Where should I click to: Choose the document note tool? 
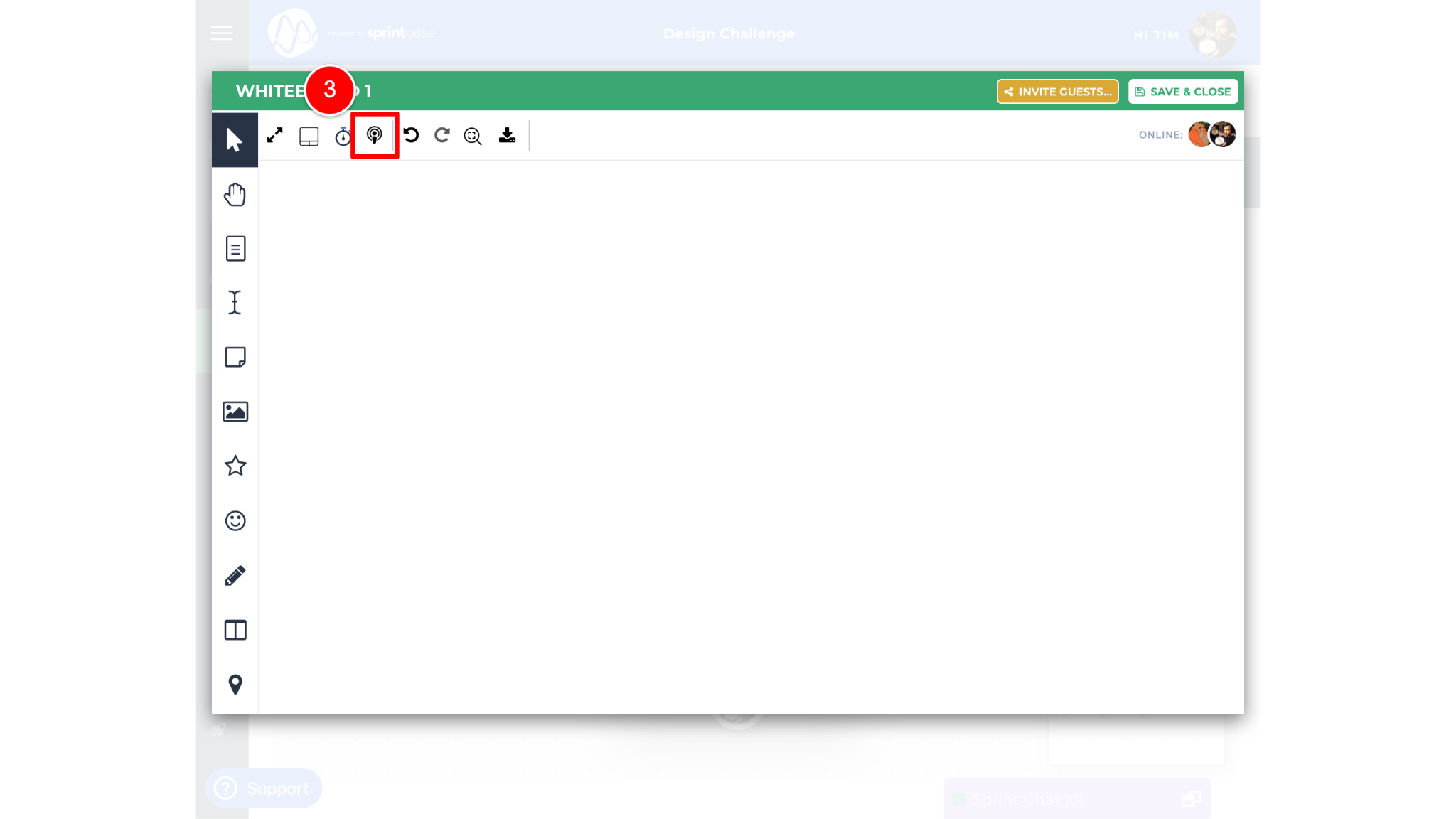click(x=235, y=249)
